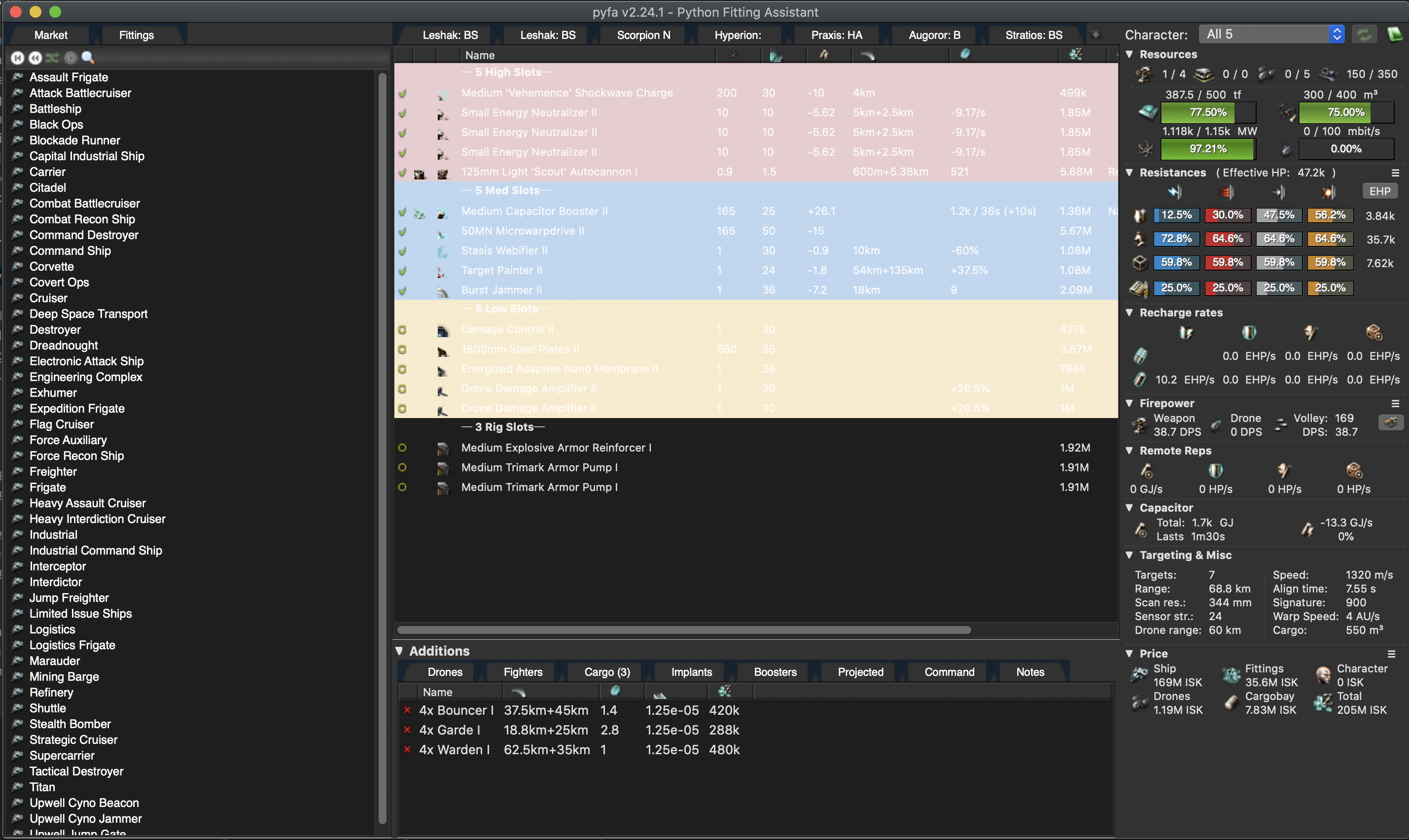Open the Character selection dropdown showing All 5
The height and width of the screenshot is (840, 1409).
(1271, 34)
